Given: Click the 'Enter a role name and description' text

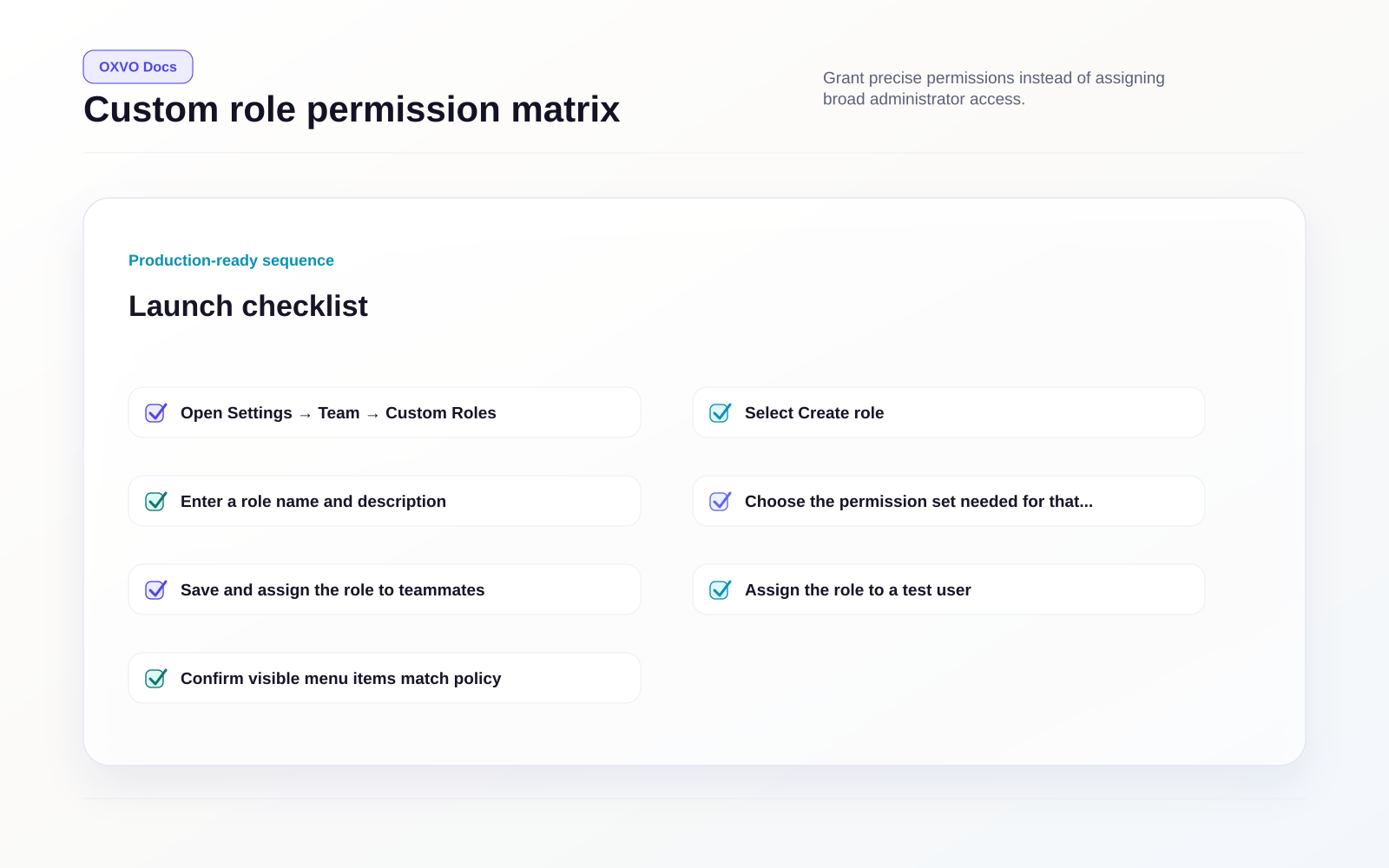Looking at the screenshot, I should pos(313,502).
